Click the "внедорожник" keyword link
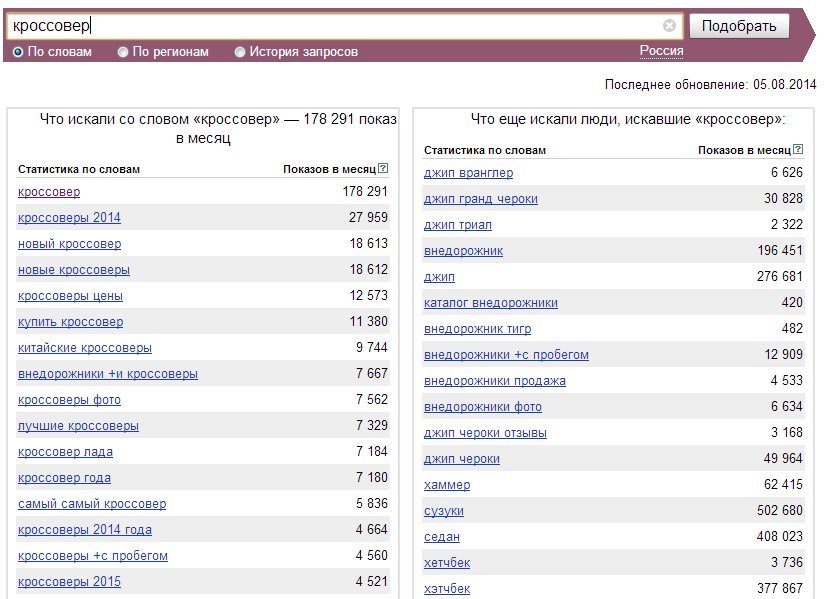This screenshot has width=825, height=599. (x=463, y=251)
